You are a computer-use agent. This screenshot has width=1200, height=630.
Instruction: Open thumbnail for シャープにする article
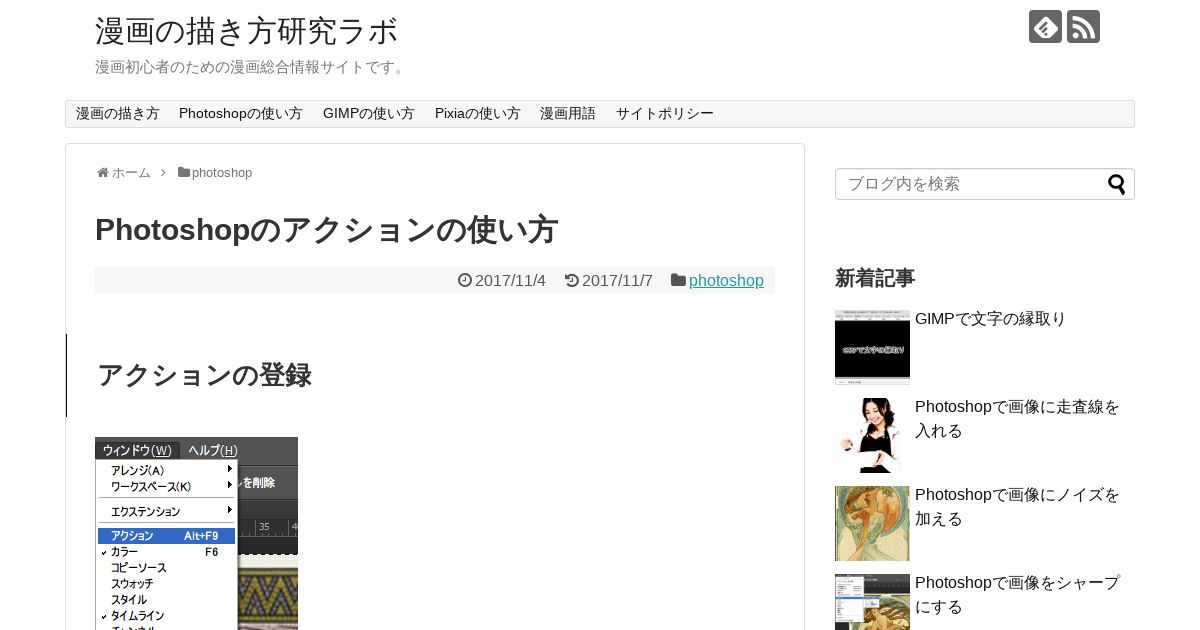[872, 602]
